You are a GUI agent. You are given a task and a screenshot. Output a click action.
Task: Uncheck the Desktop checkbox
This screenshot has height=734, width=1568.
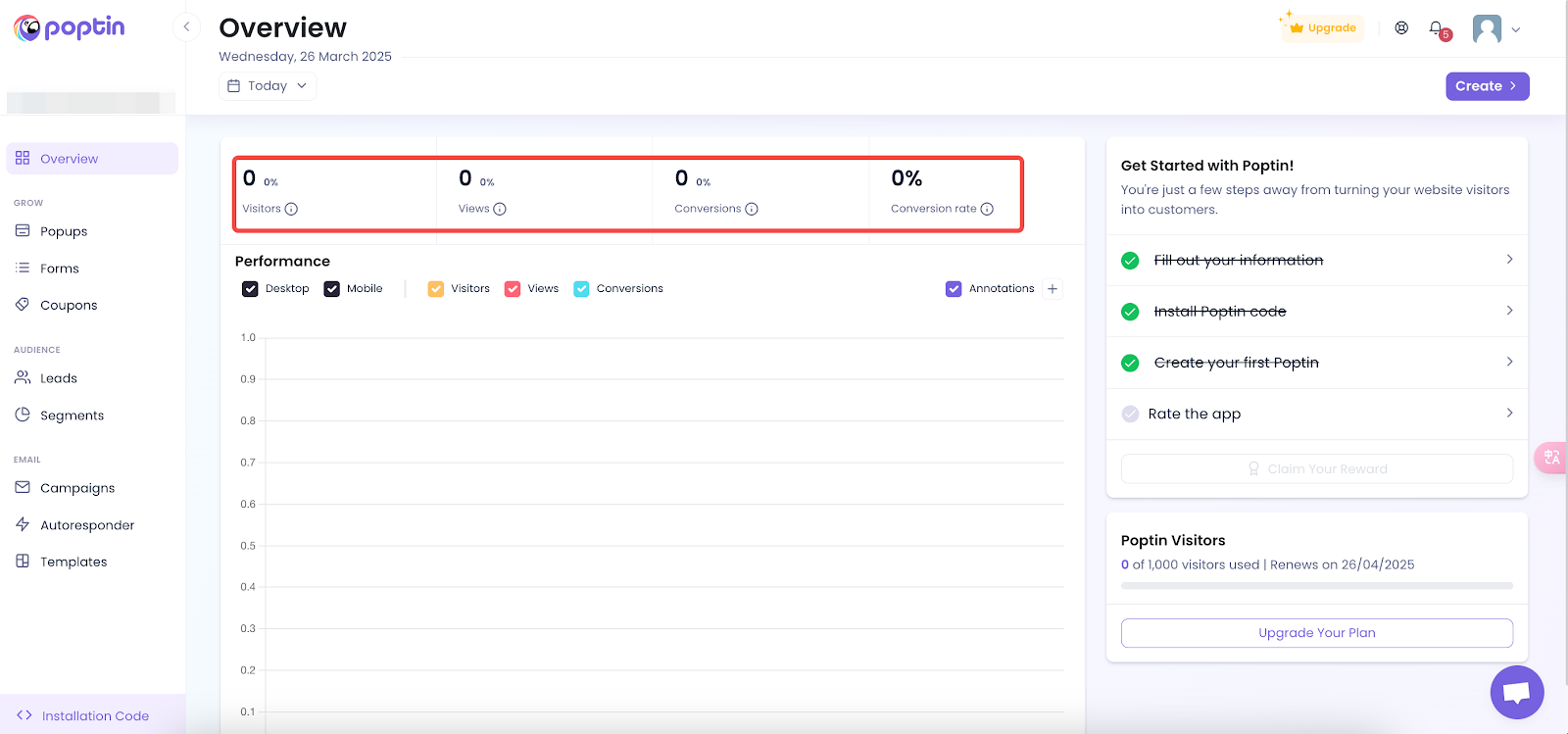250,289
